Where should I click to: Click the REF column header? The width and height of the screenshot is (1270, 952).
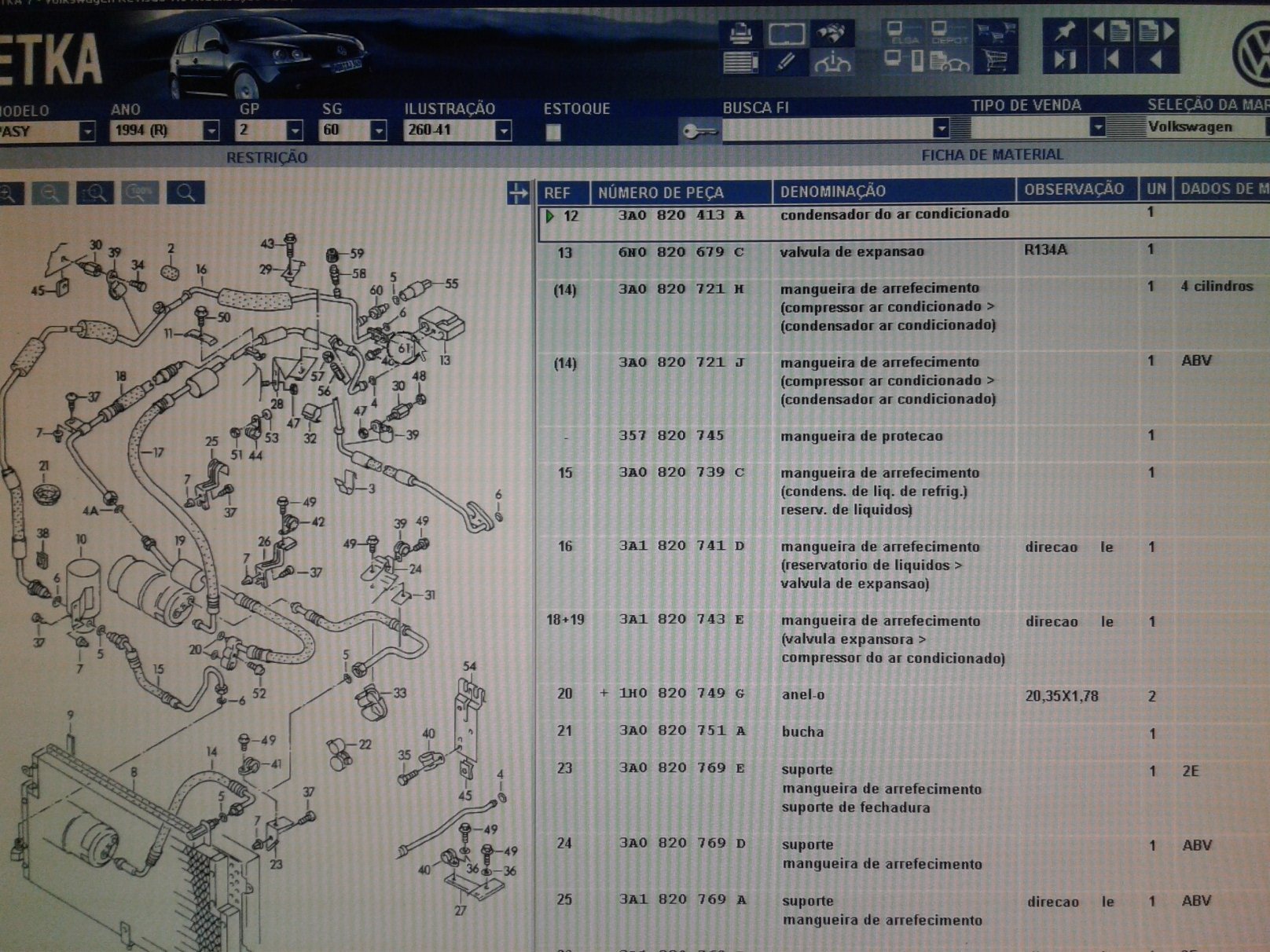[563, 192]
